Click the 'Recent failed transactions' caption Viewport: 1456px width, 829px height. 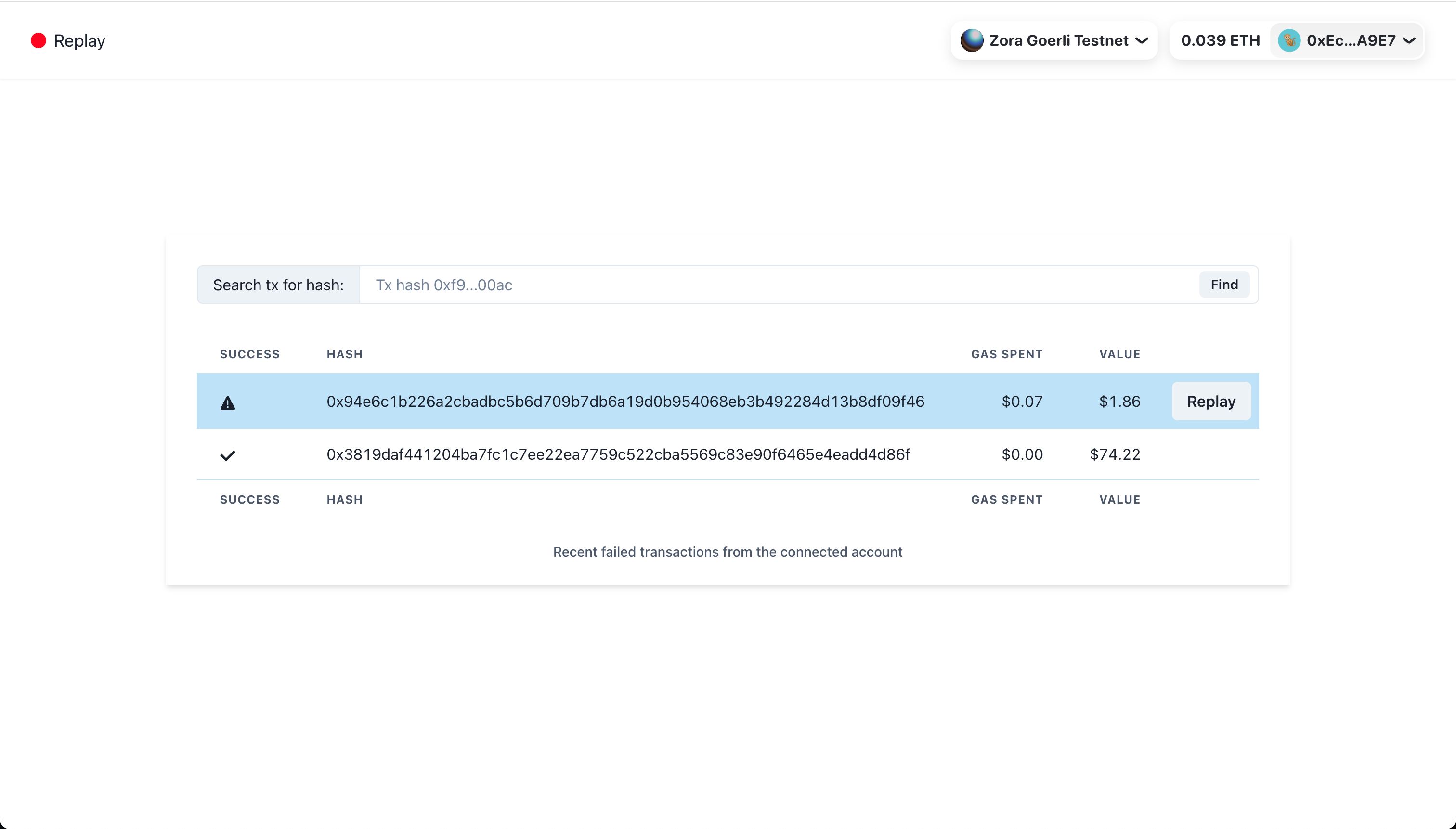[728, 552]
